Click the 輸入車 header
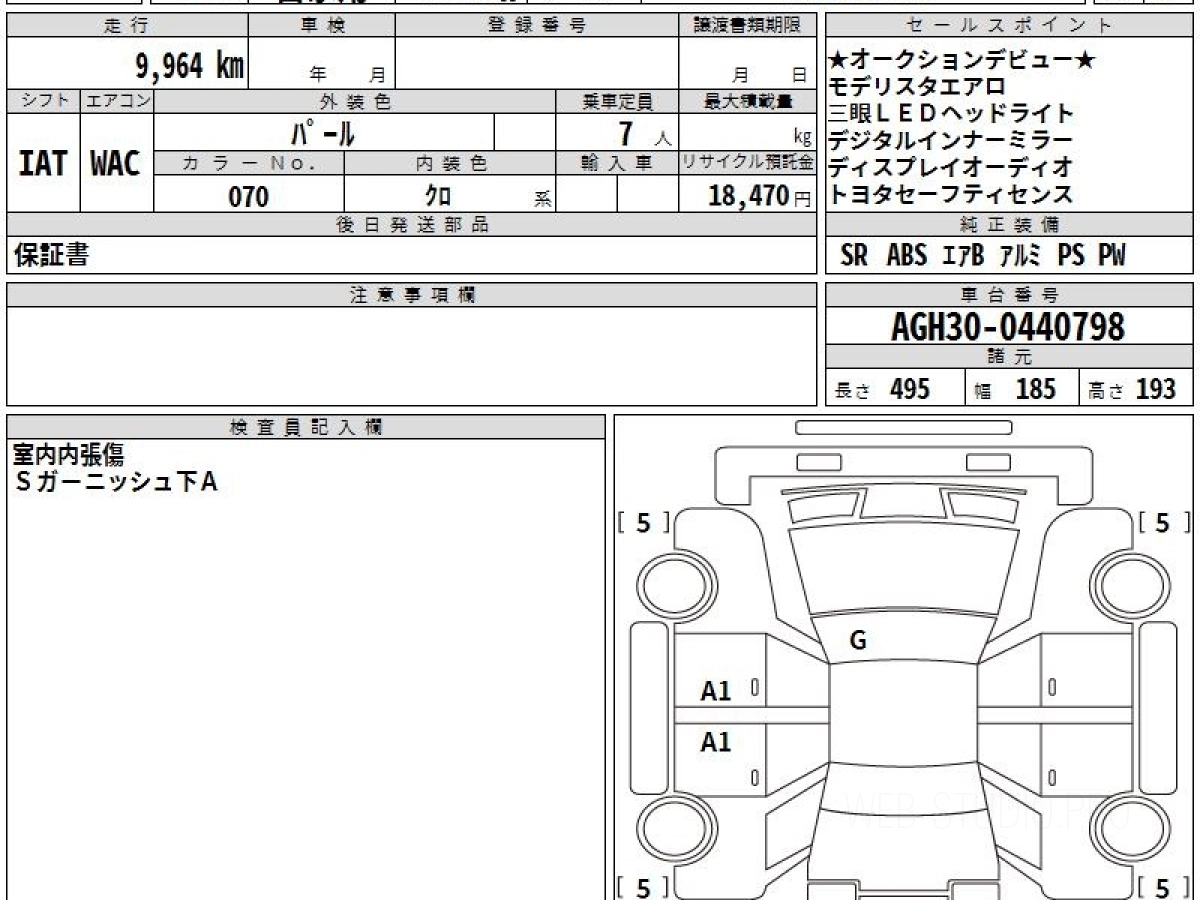 click(x=617, y=163)
